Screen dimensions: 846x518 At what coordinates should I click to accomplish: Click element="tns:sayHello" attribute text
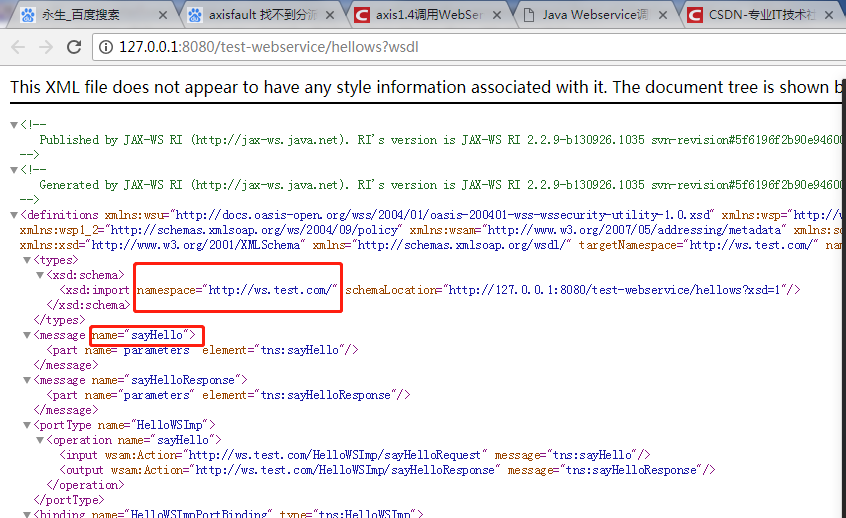click(274, 350)
